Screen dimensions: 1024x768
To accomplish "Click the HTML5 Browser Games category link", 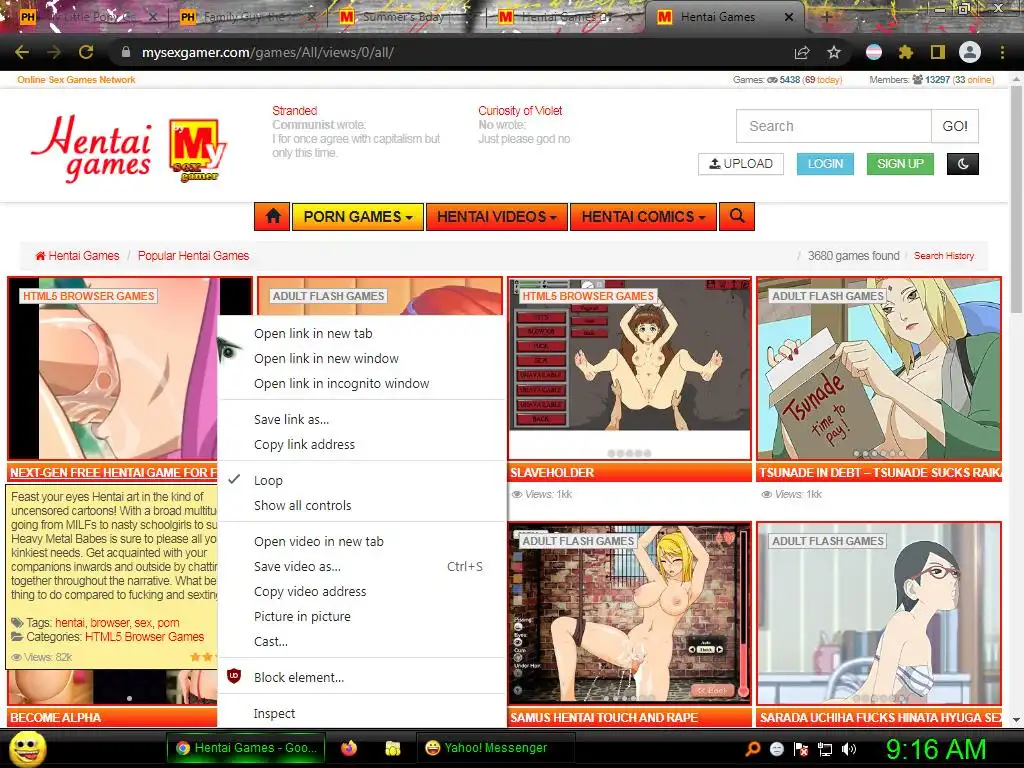I will [144, 637].
